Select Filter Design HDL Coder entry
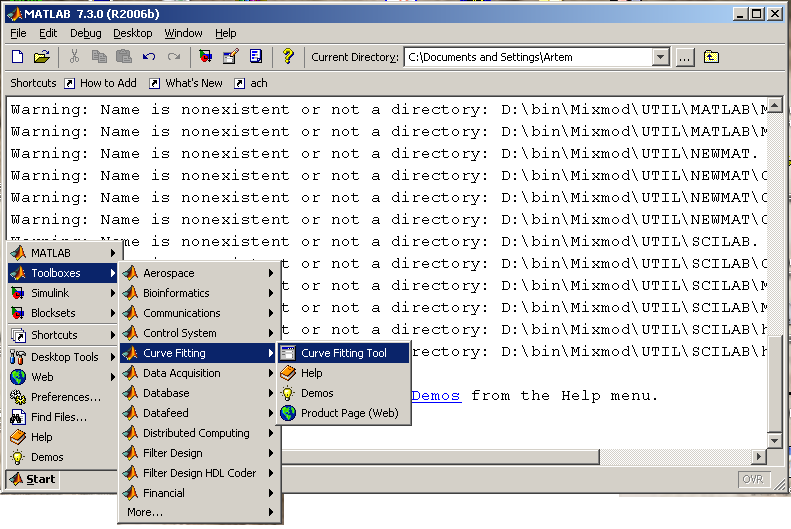Viewport: 791px width, 529px height. pyautogui.click(x=199, y=473)
